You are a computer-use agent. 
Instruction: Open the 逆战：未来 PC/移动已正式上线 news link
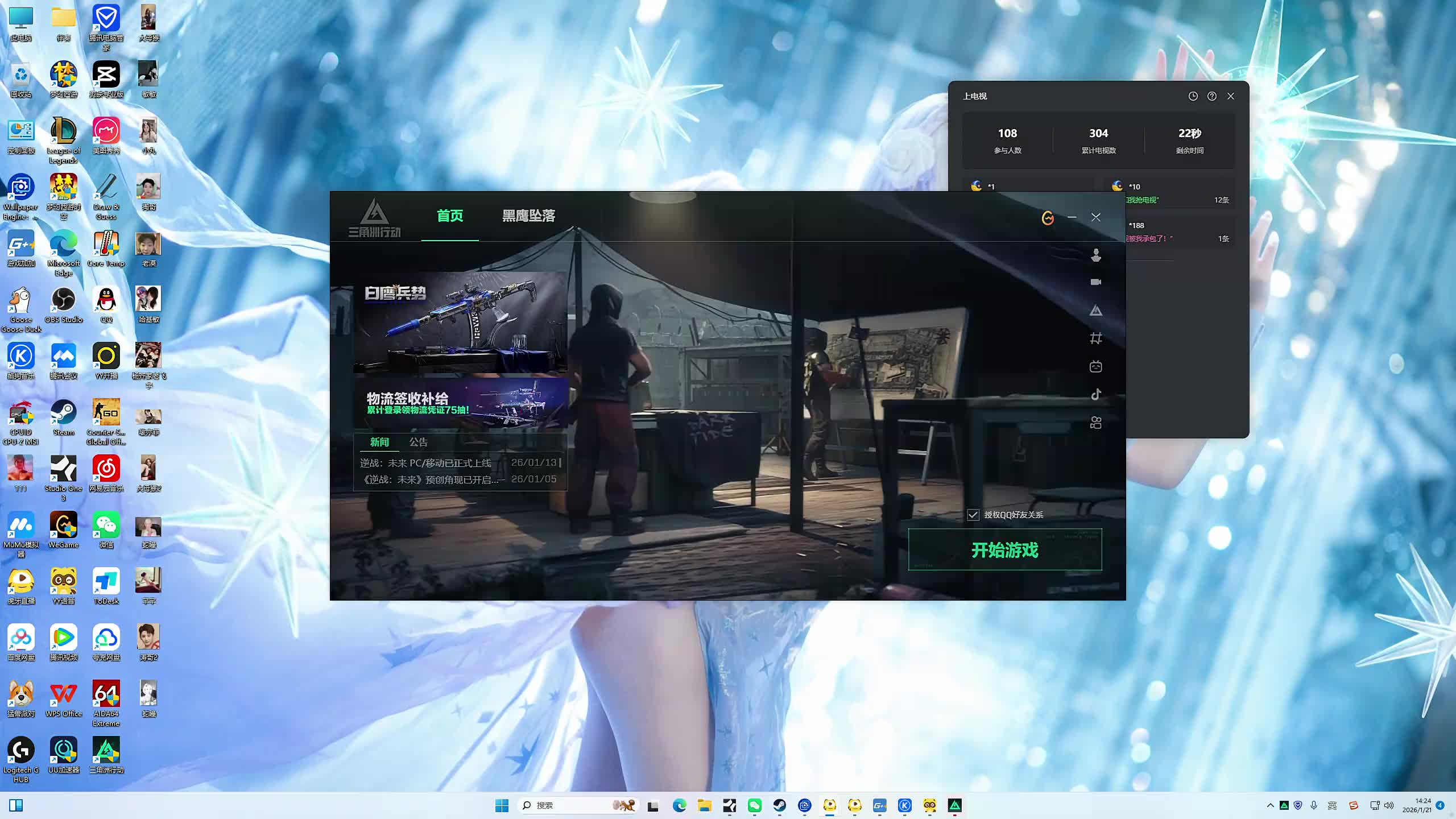(425, 463)
